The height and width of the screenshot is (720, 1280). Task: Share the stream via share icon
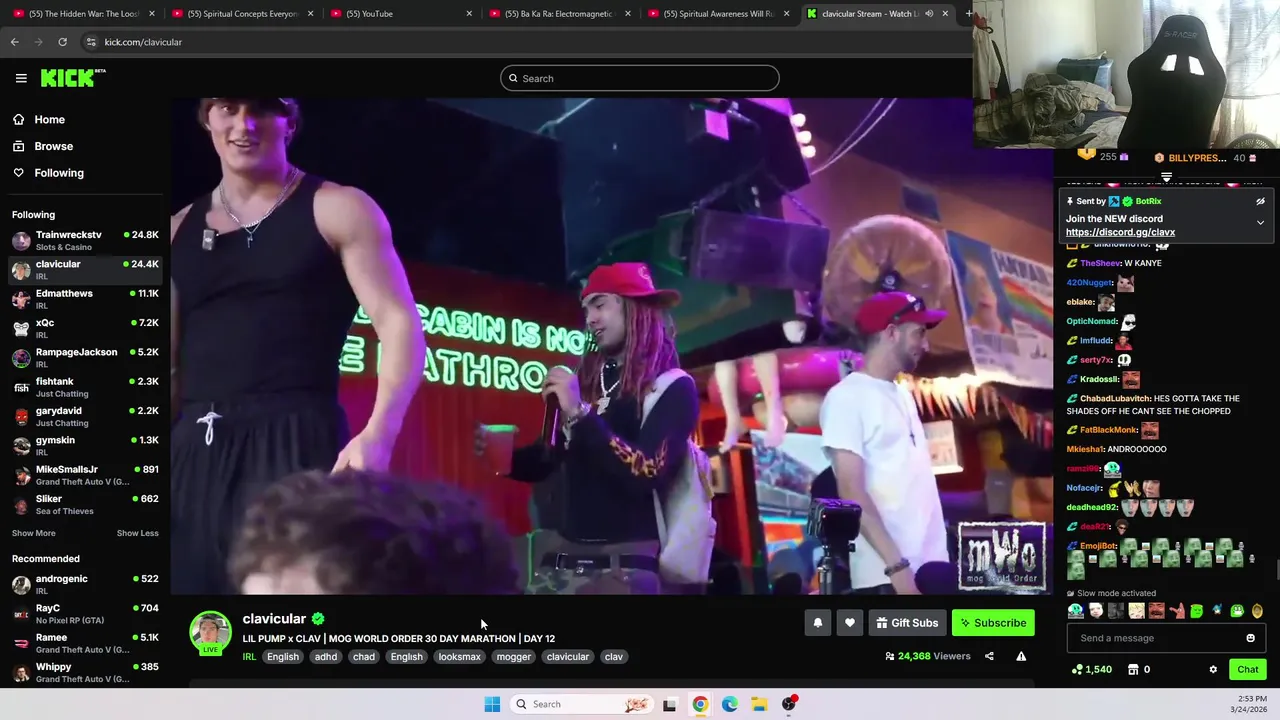point(989,656)
